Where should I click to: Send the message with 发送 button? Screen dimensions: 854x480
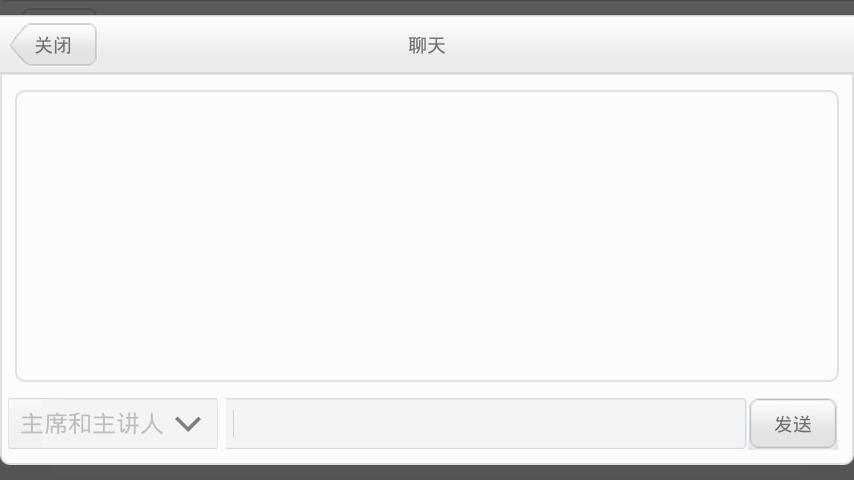792,423
